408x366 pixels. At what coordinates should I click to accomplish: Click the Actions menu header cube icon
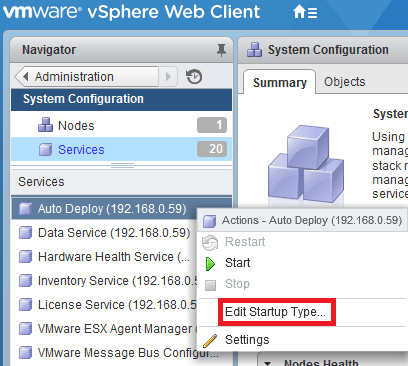209,221
